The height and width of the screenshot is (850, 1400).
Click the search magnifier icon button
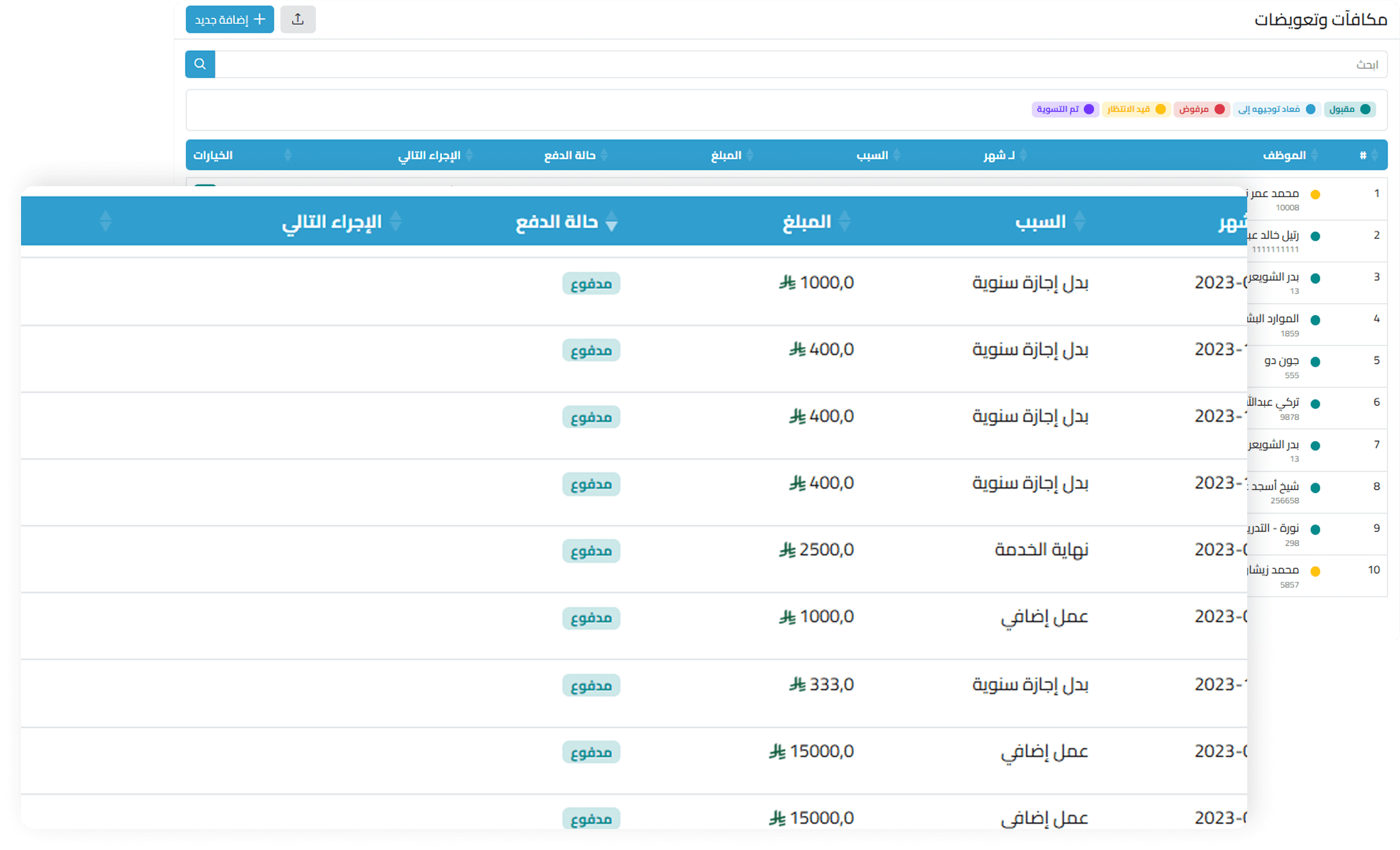coord(200,64)
